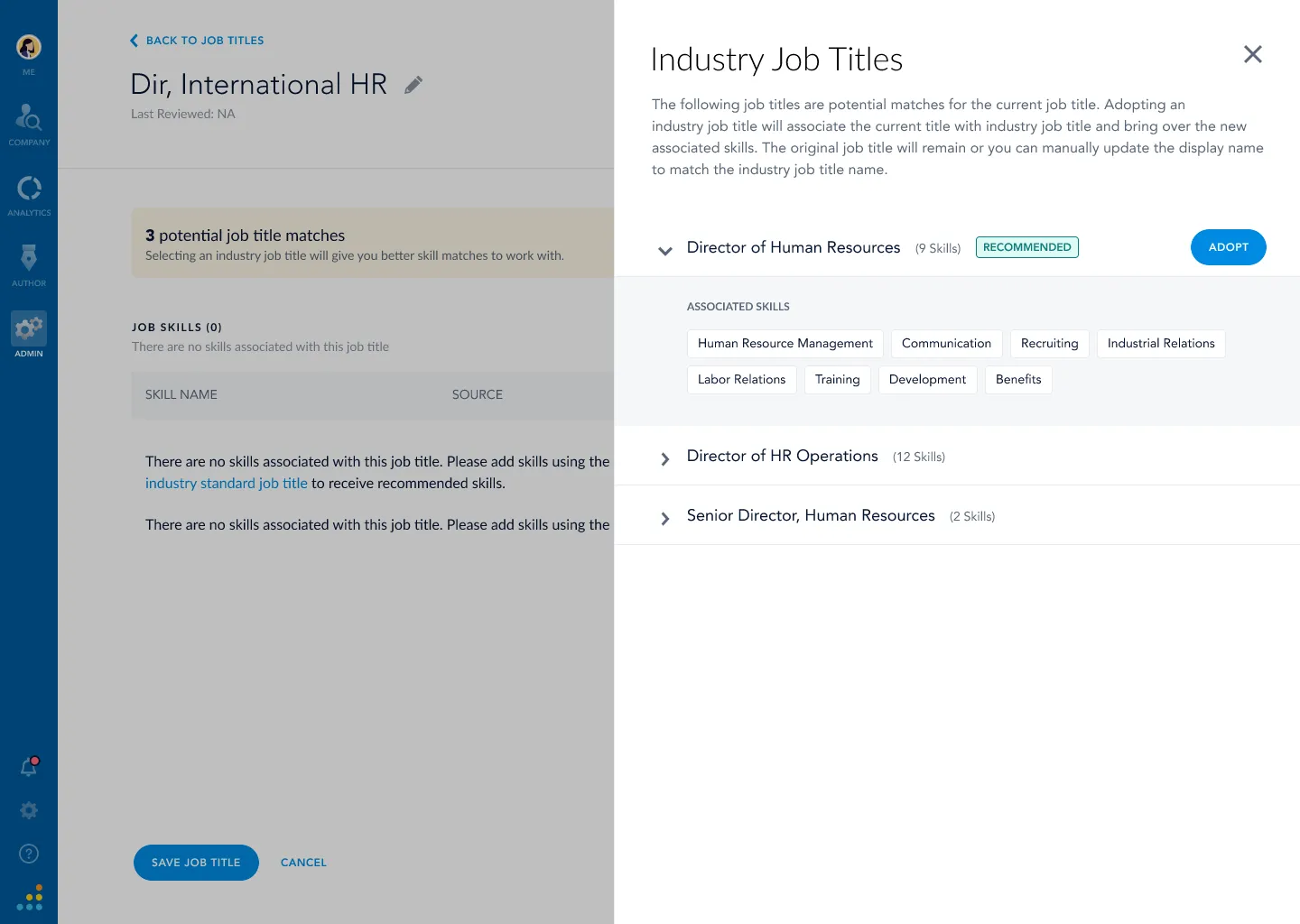
Task: Click the Skill Name column header
Action: [x=181, y=395]
